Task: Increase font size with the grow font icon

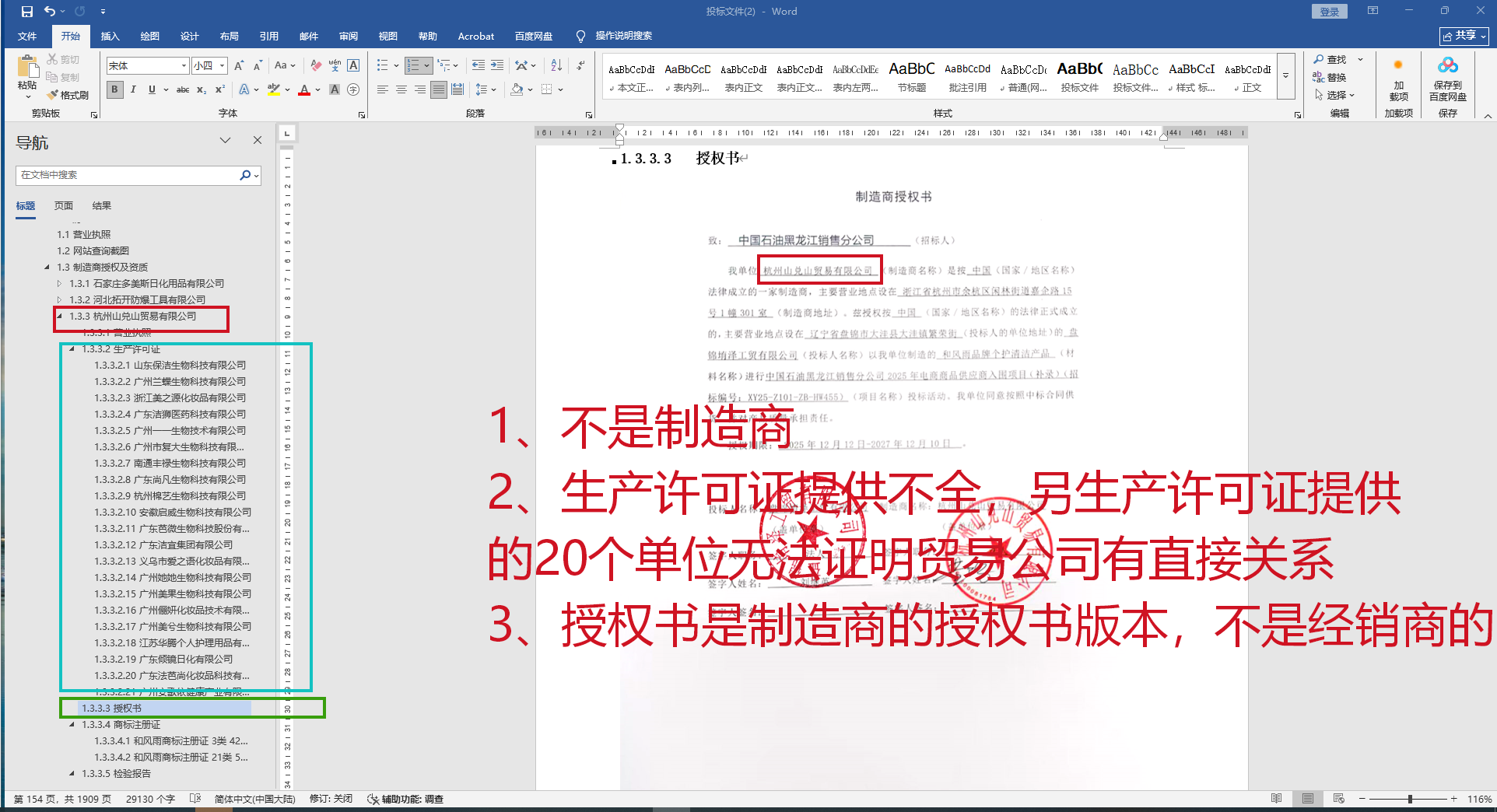Action: point(239,66)
